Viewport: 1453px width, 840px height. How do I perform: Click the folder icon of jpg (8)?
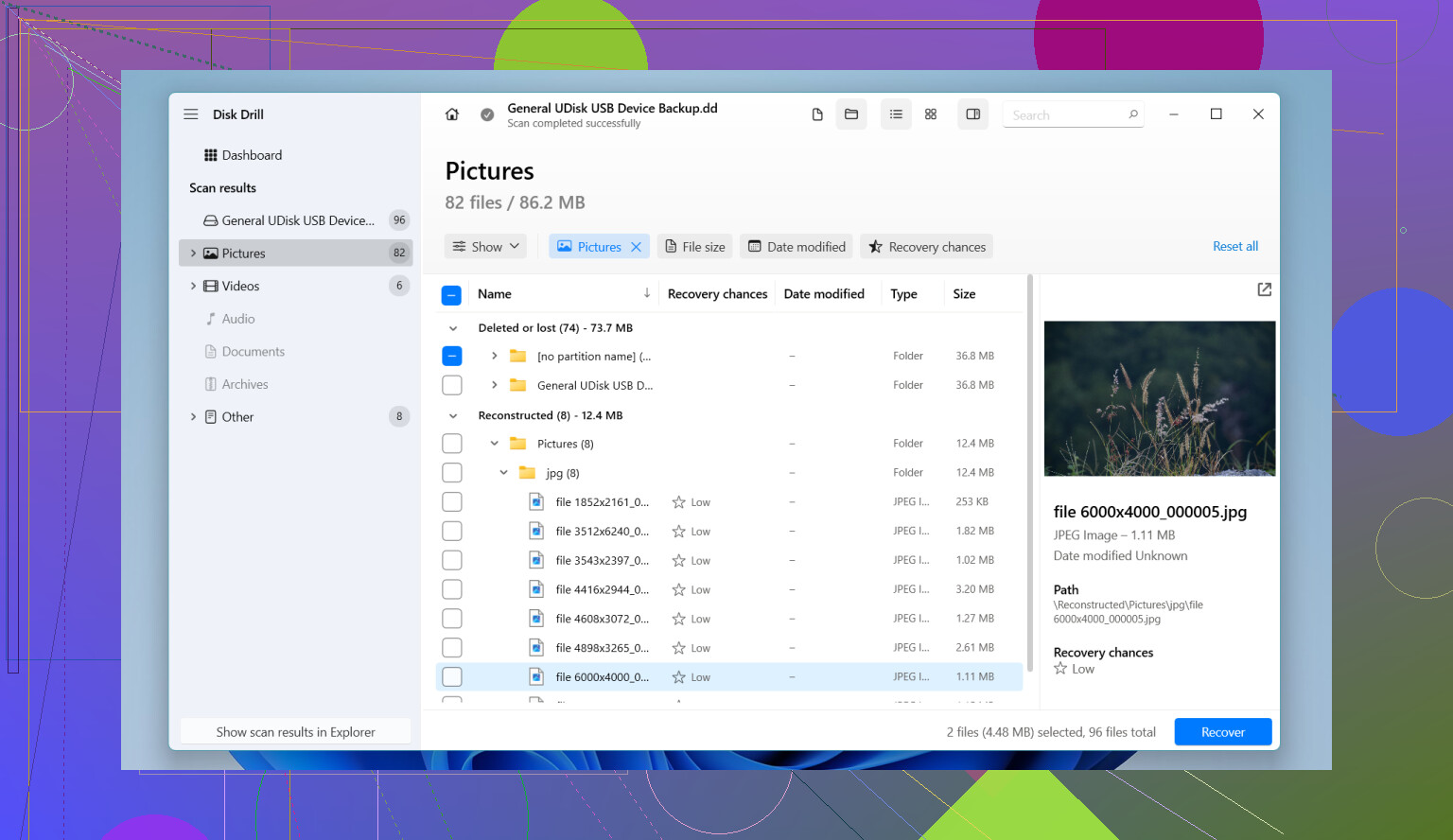(x=527, y=473)
